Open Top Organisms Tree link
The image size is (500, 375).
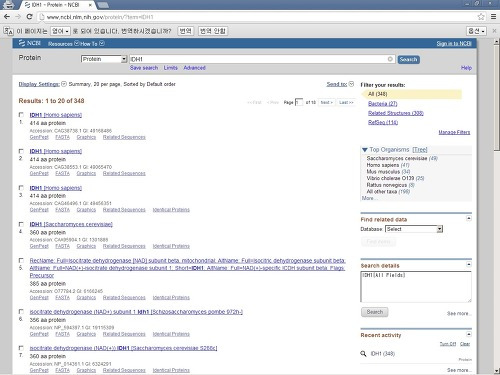(420, 150)
